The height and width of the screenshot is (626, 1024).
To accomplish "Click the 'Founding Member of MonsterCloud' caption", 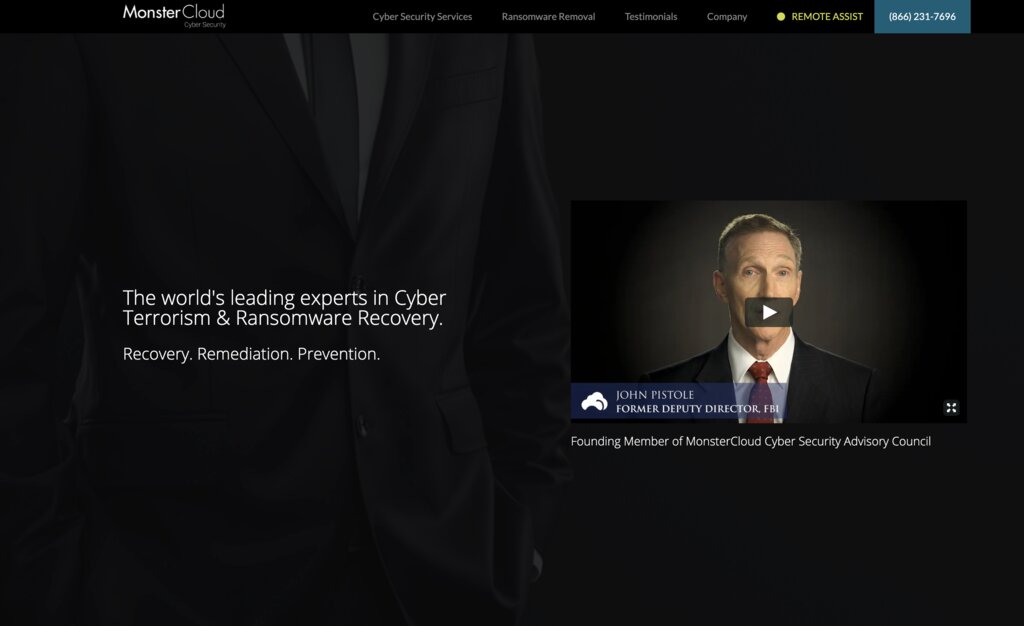I will [x=750, y=441].
